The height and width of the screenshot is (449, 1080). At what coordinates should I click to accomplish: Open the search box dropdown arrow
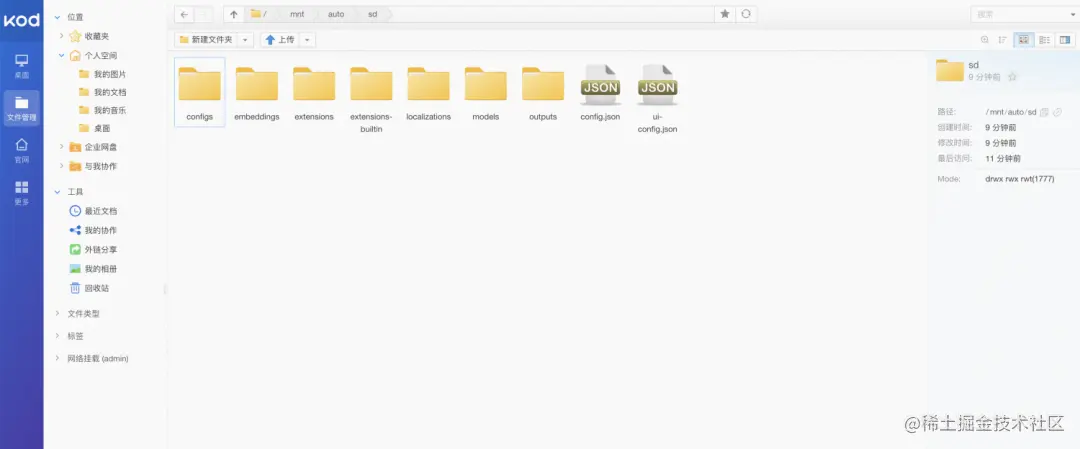coord(1074,14)
